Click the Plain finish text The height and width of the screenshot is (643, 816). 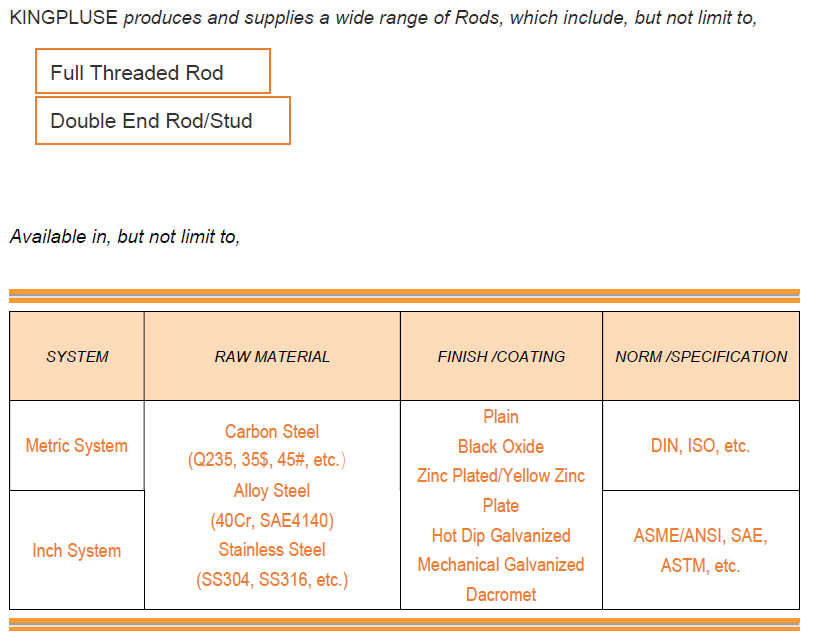pos(501,417)
